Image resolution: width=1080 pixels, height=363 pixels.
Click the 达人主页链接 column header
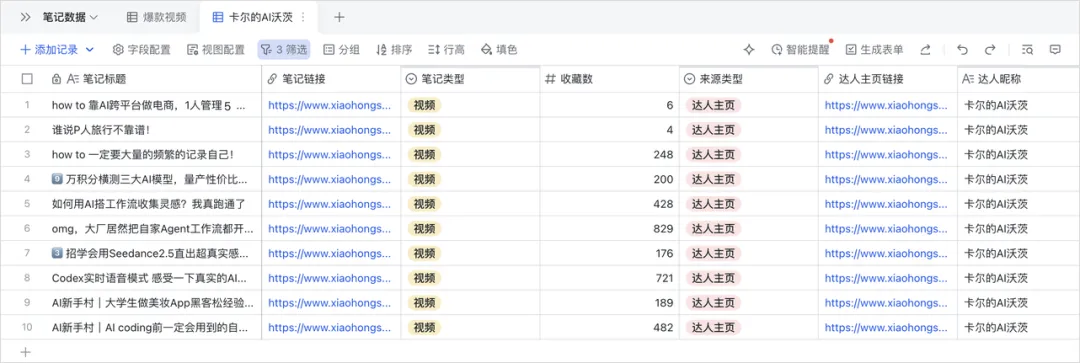[x=888, y=79]
